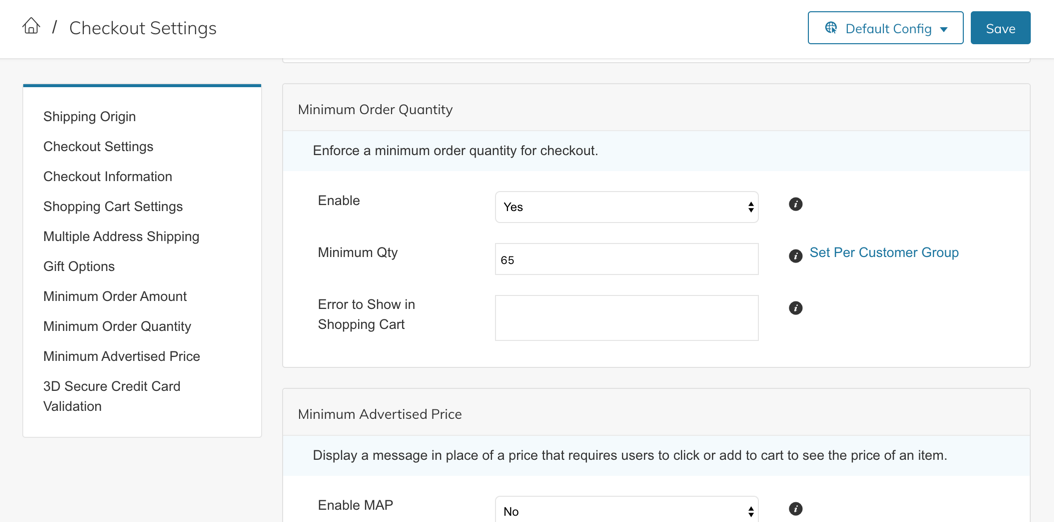Click the home icon in breadcrumb
The image size is (1054, 522).
[31, 26]
